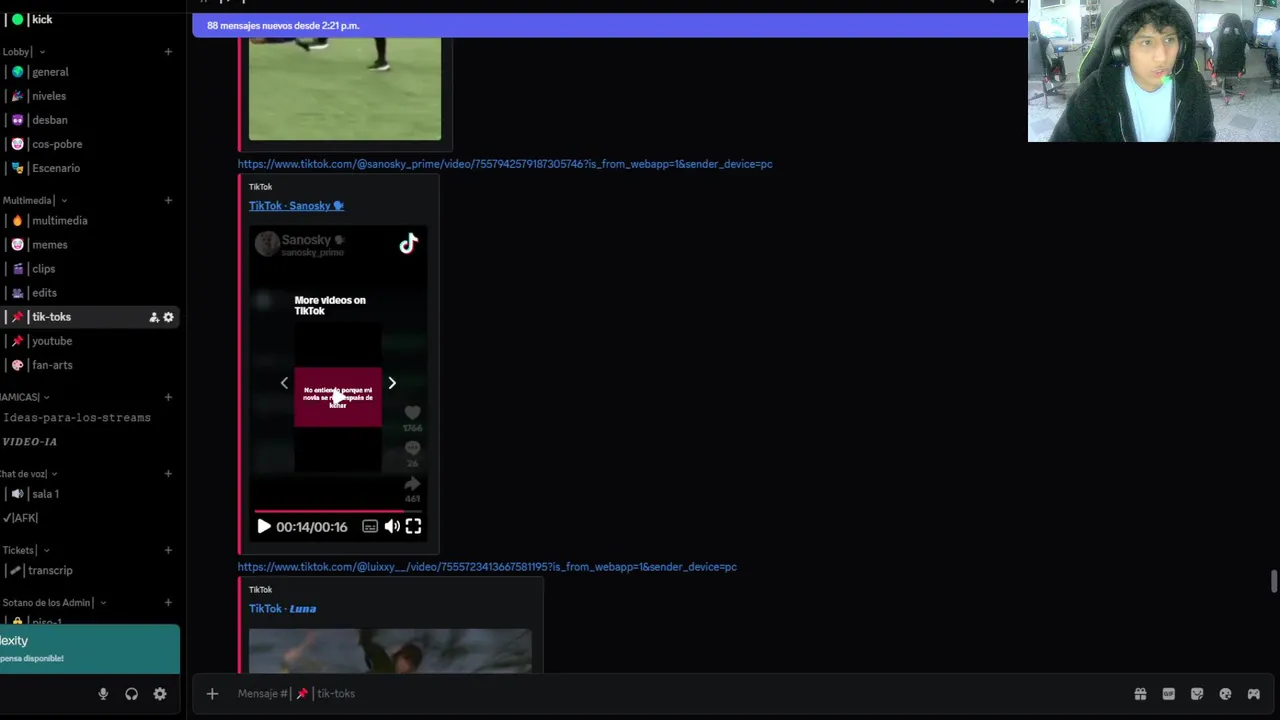
Task: Click the TikTok logo in embed
Action: pyautogui.click(x=408, y=244)
